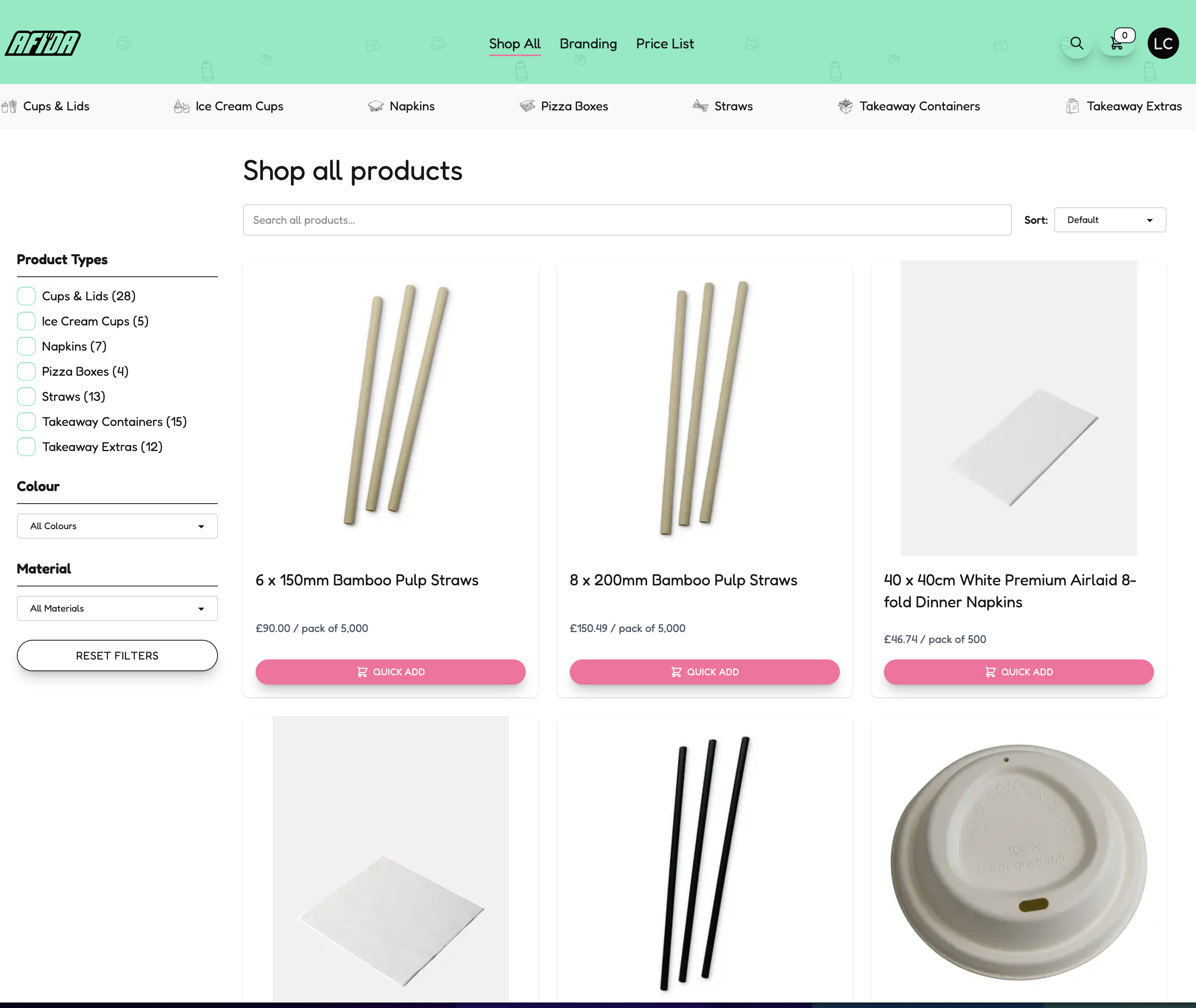Tick the Cups & Lids checkbox
1196x1008 pixels.
pyautogui.click(x=26, y=296)
